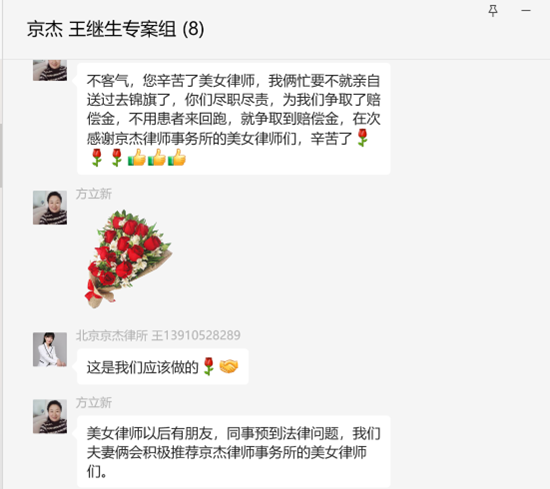Screen dimensions: 550x489
Task: Click the group title 京杰 王继生专案组
Action: 101,29
